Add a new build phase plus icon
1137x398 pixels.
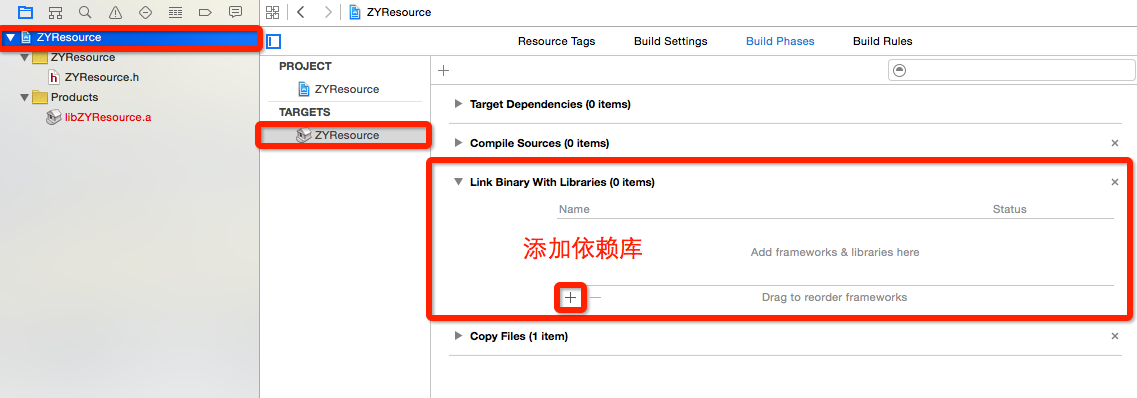[x=444, y=70]
